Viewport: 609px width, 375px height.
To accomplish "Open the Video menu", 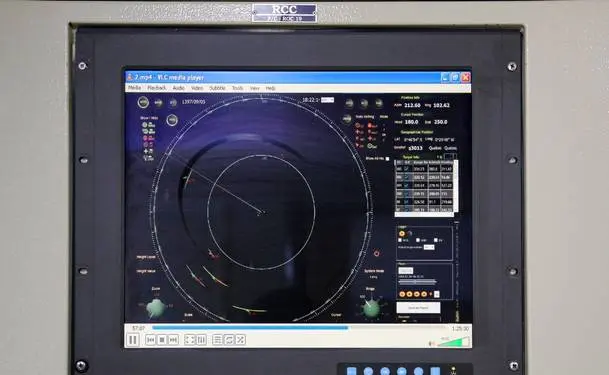I will 197,88.
